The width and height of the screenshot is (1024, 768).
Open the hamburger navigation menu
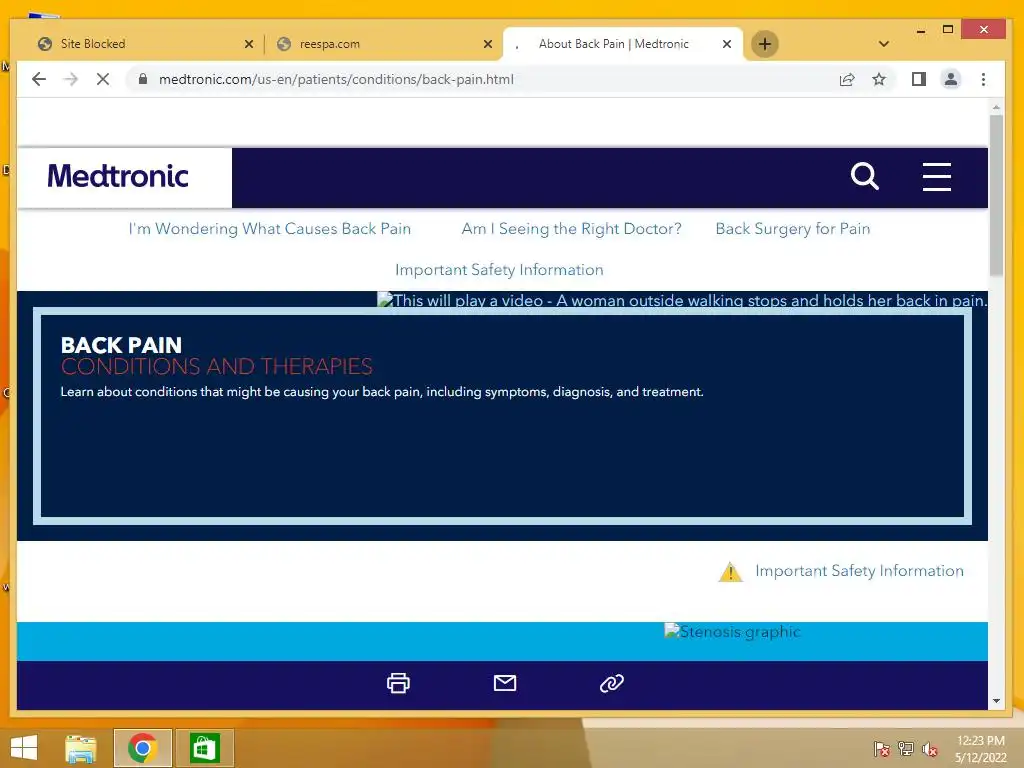[x=936, y=177]
